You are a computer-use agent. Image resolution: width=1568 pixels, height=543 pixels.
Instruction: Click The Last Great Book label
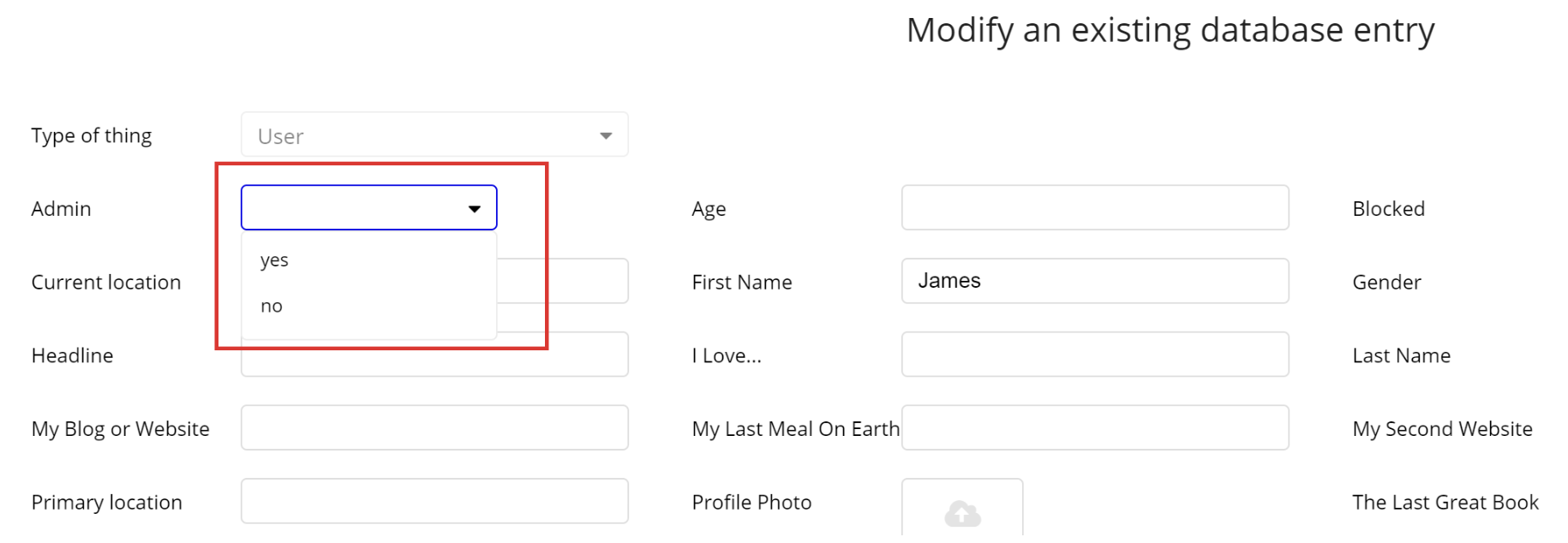click(1445, 503)
